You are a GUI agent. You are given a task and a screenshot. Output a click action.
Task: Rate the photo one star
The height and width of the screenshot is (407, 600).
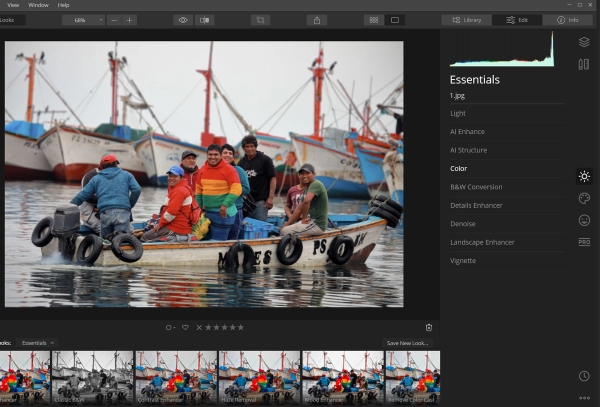(x=208, y=327)
